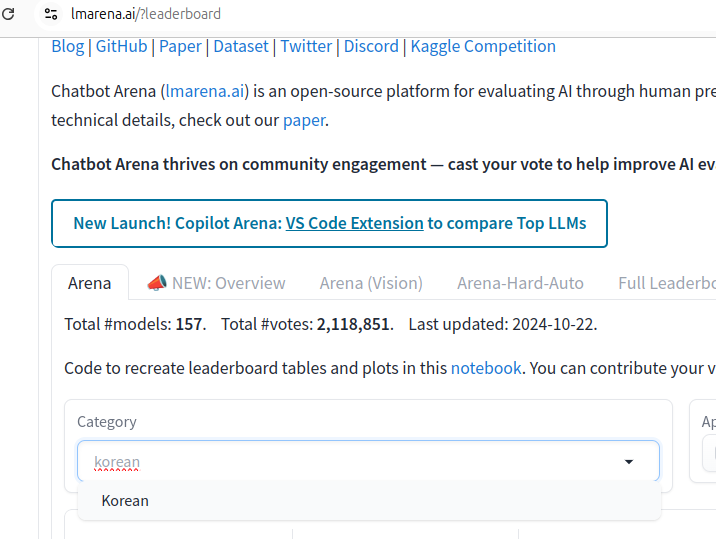The image size is (716, 539).
Task: Open the lowercase paper link in technical details
Action: 304,121
